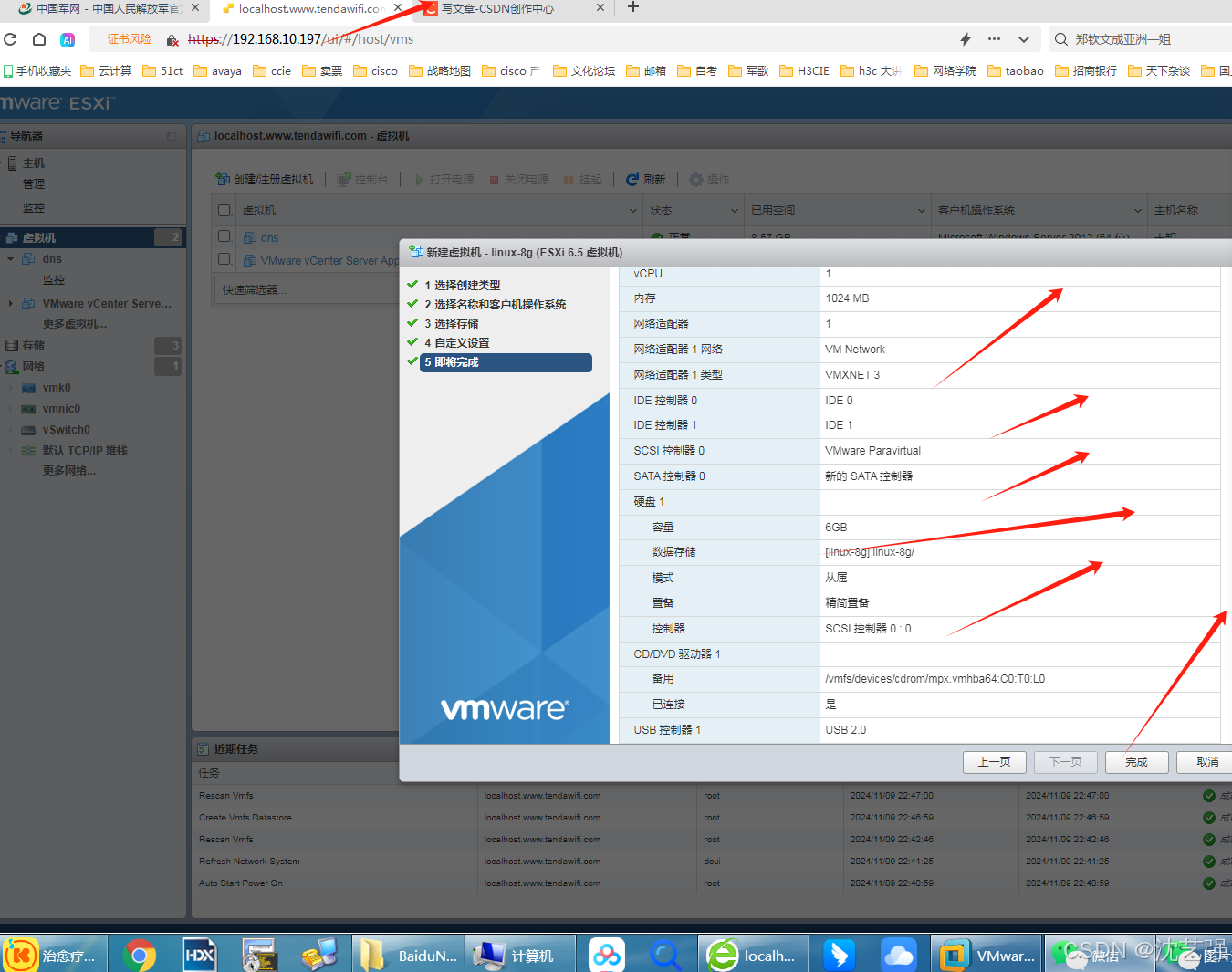Click 取消 to cancel the wizard
Screen dimensions: 1232x972
(1206, 762)
